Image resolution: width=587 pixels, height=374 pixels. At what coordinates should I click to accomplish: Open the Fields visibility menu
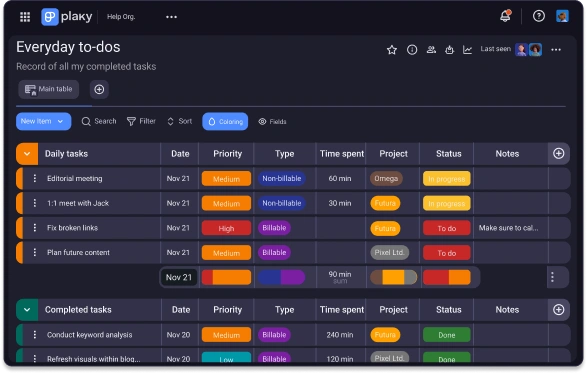click(272, 122)
